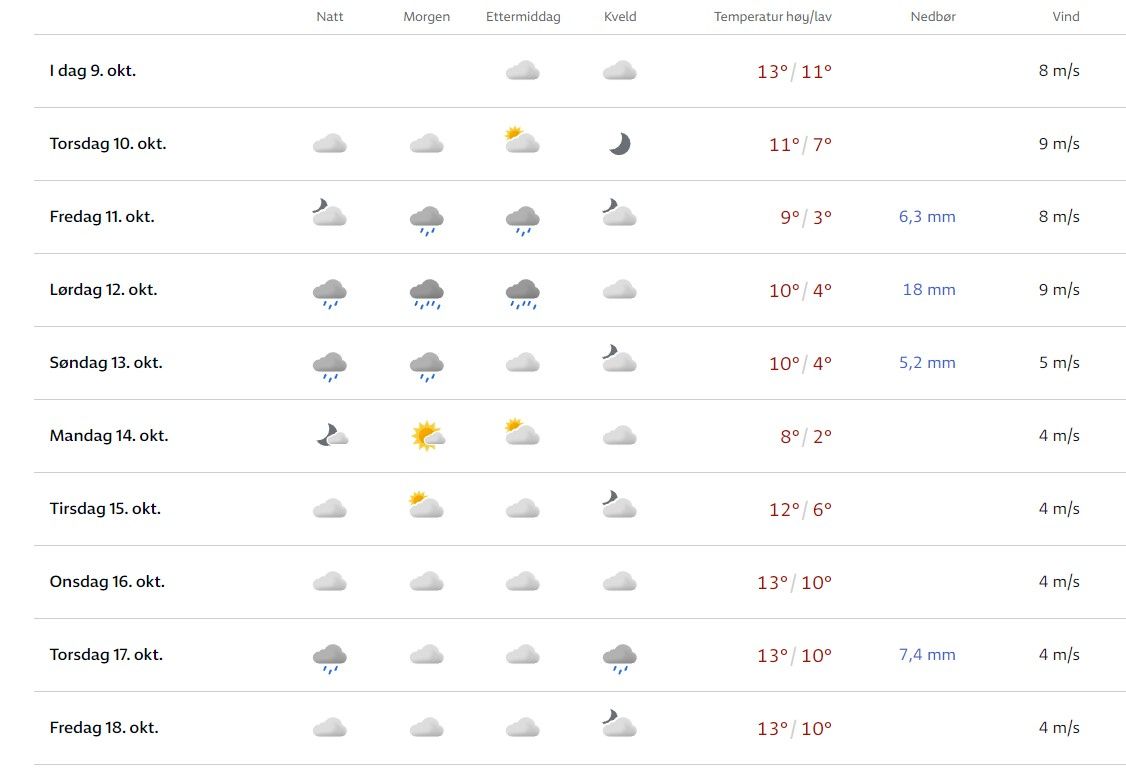Click the partly sunny afternoon icon for Torsdag 10. okt.
The width and height of the screenshot is (1126, 772).
522,141
